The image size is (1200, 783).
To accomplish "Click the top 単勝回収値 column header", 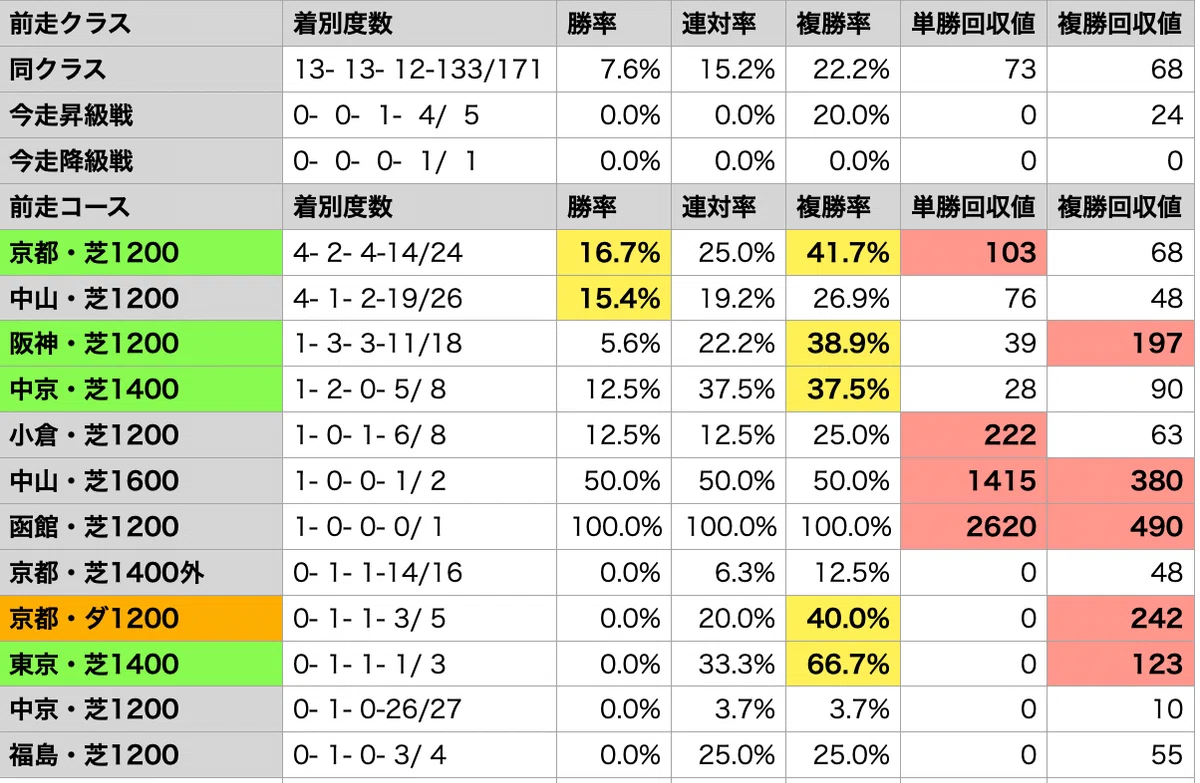I will click(972, 23).
